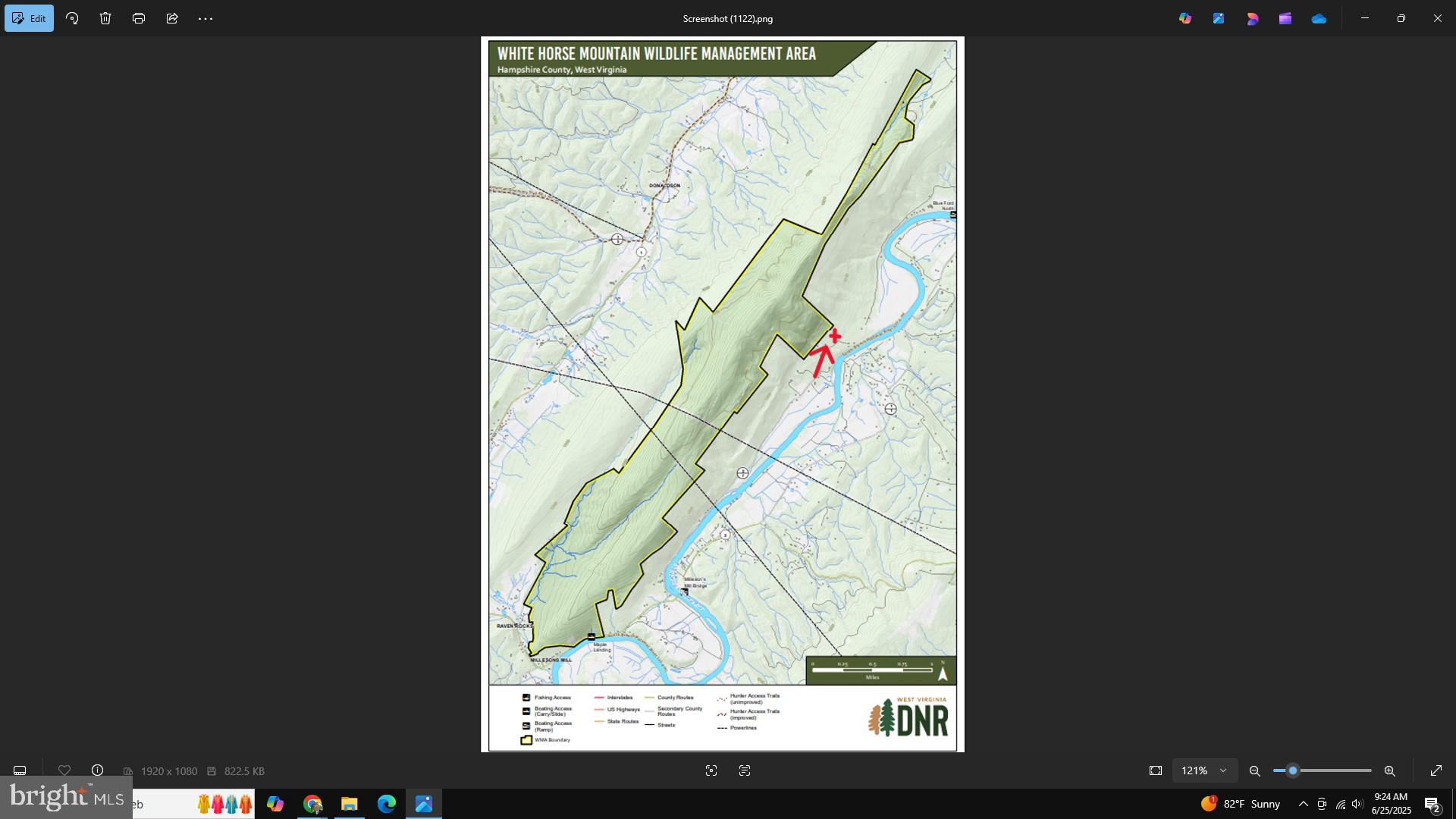The height and width of the screenshot is (819, 1456).
Task: Show the file info panel
Action: (98, 770)
